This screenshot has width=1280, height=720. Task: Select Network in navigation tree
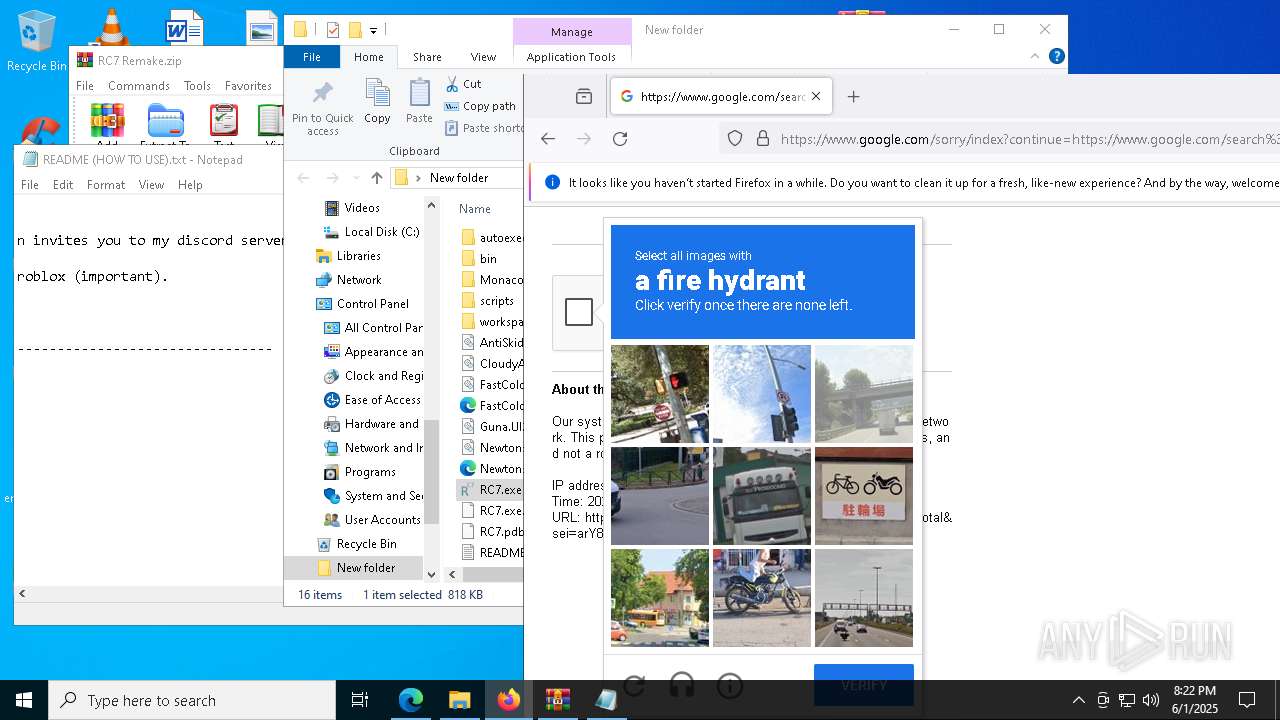[358, 280]
